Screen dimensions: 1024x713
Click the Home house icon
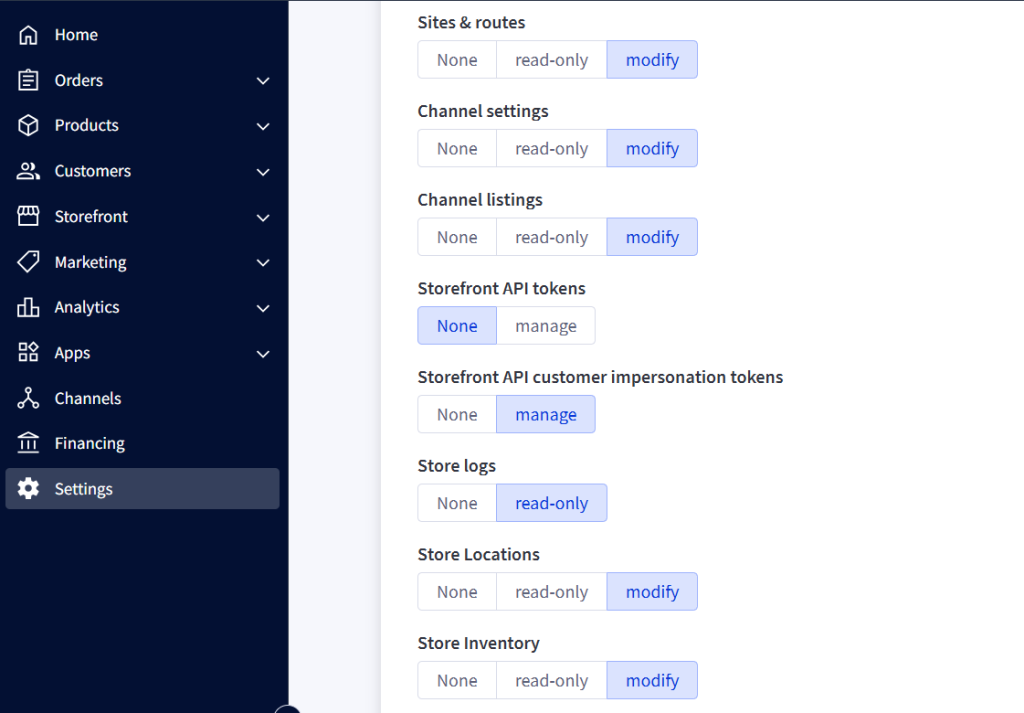tap(28, 35)
